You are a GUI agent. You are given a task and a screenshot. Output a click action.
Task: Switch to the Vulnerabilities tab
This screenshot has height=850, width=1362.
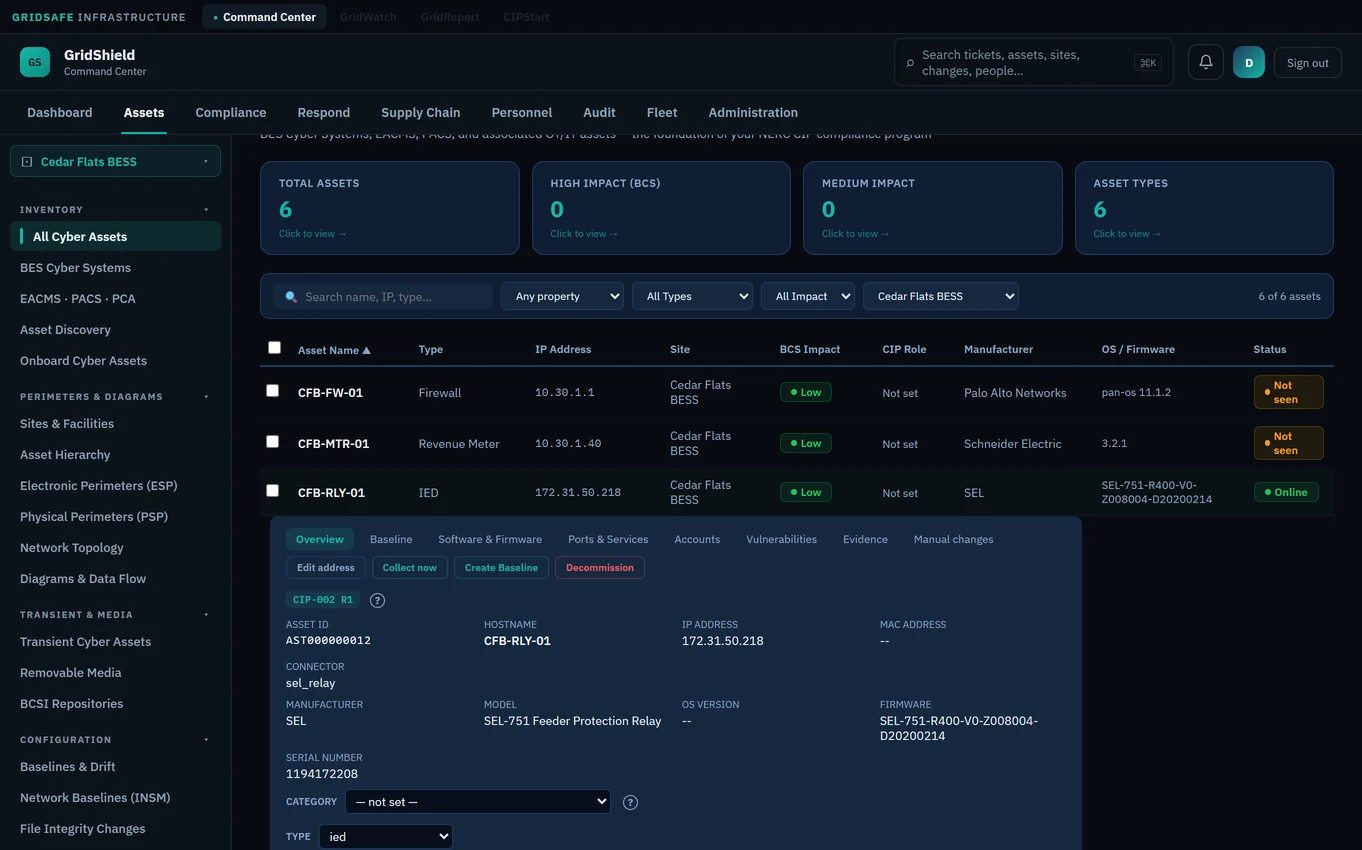pos(781,539)
